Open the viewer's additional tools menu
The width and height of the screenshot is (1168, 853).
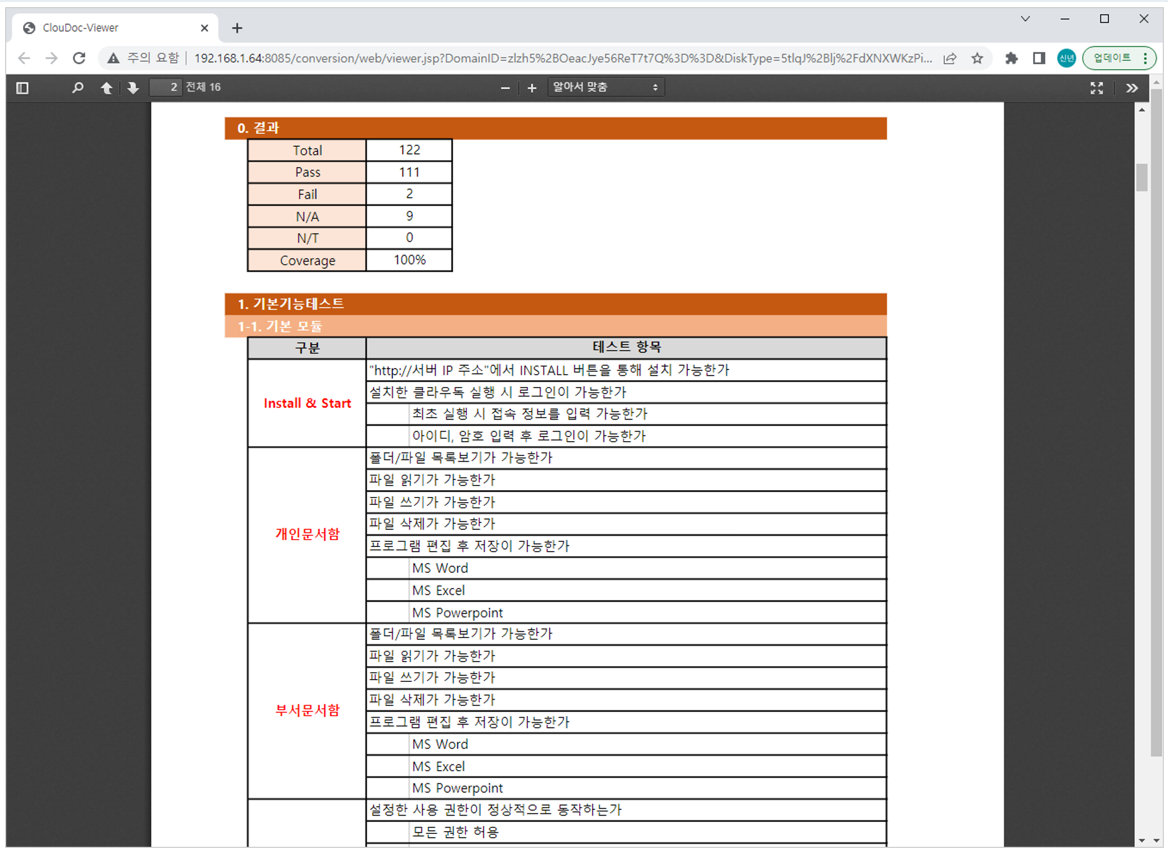[x=1132, y=88]
